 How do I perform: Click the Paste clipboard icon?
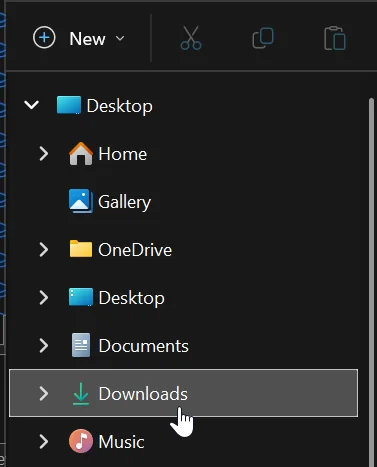click(335, 38)
